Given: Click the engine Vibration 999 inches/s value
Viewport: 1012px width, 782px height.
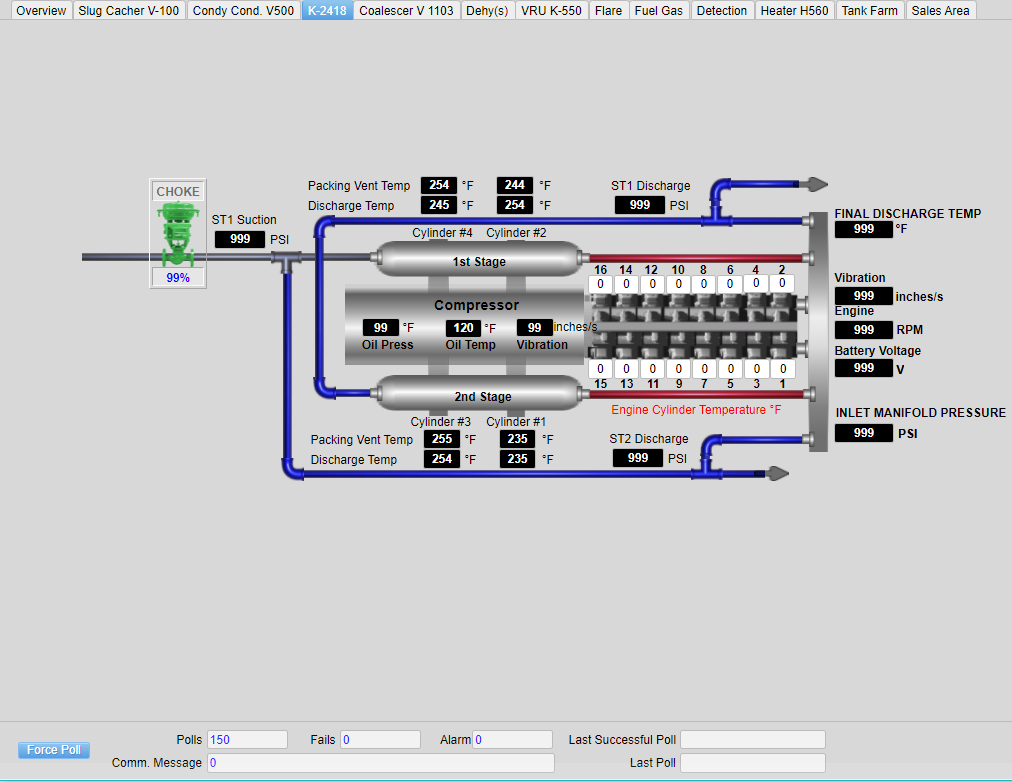Looking at the screenshot, I should [x=864, y=296].
